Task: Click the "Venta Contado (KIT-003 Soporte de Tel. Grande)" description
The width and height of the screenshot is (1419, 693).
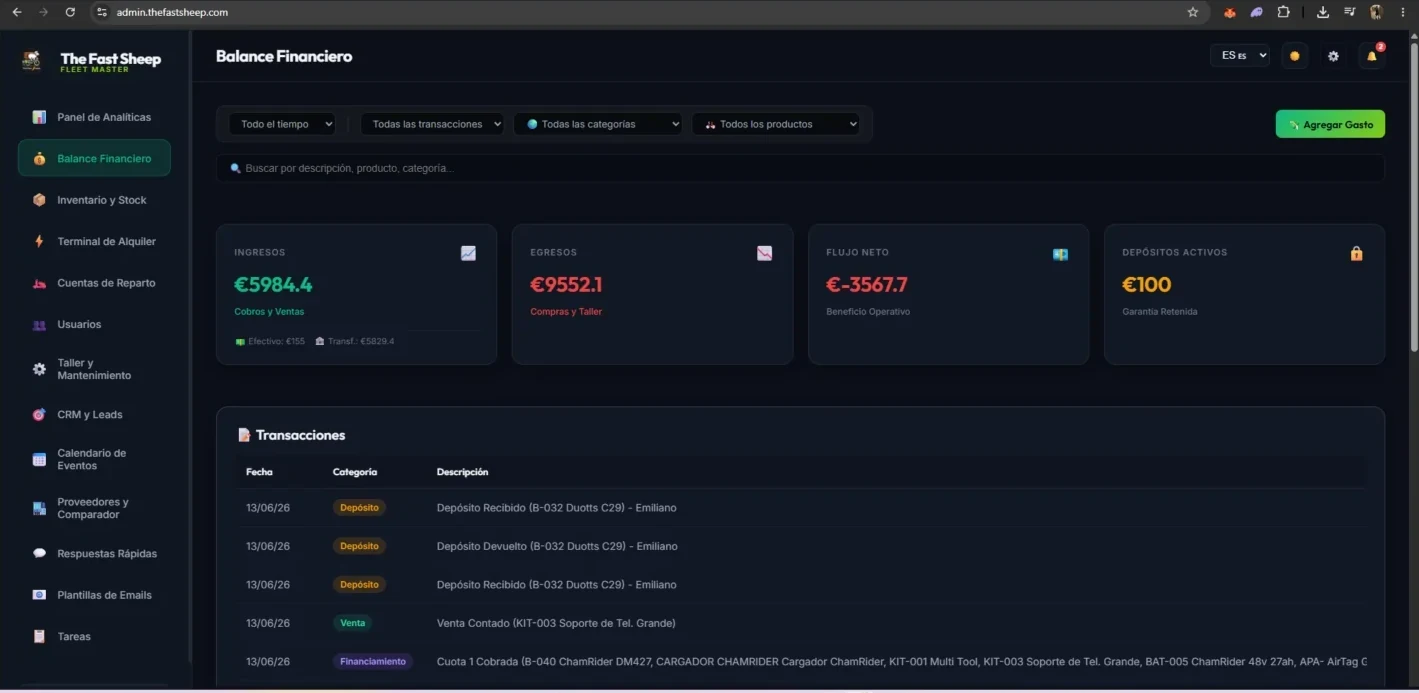Action: click(556, 623)
